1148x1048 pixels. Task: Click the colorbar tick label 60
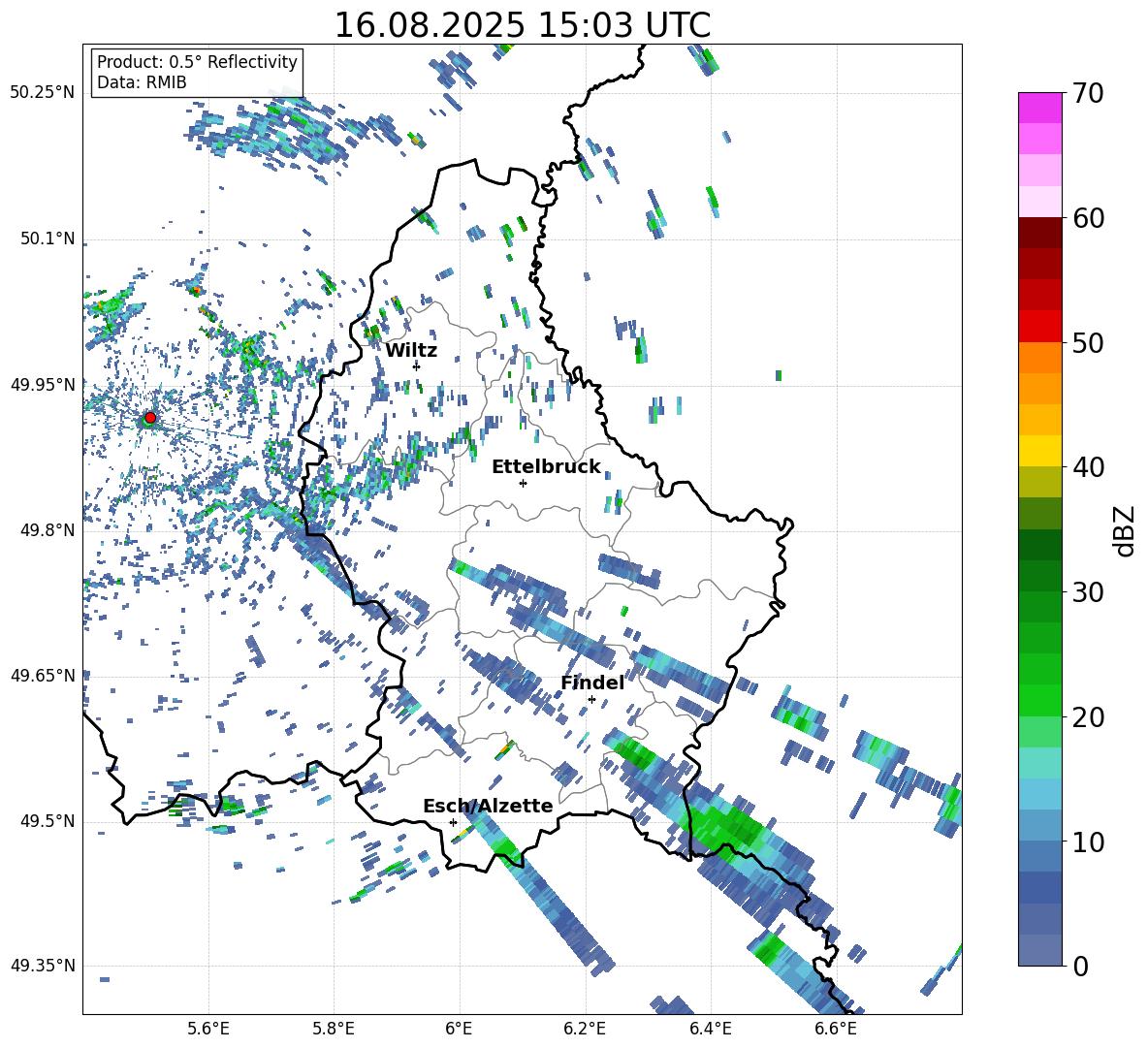[x=1087, y=218]
